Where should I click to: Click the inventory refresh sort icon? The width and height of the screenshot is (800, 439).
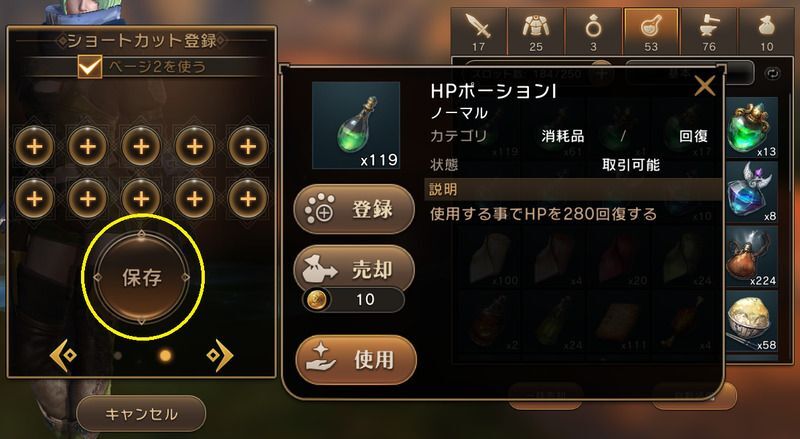pos(773,74)
